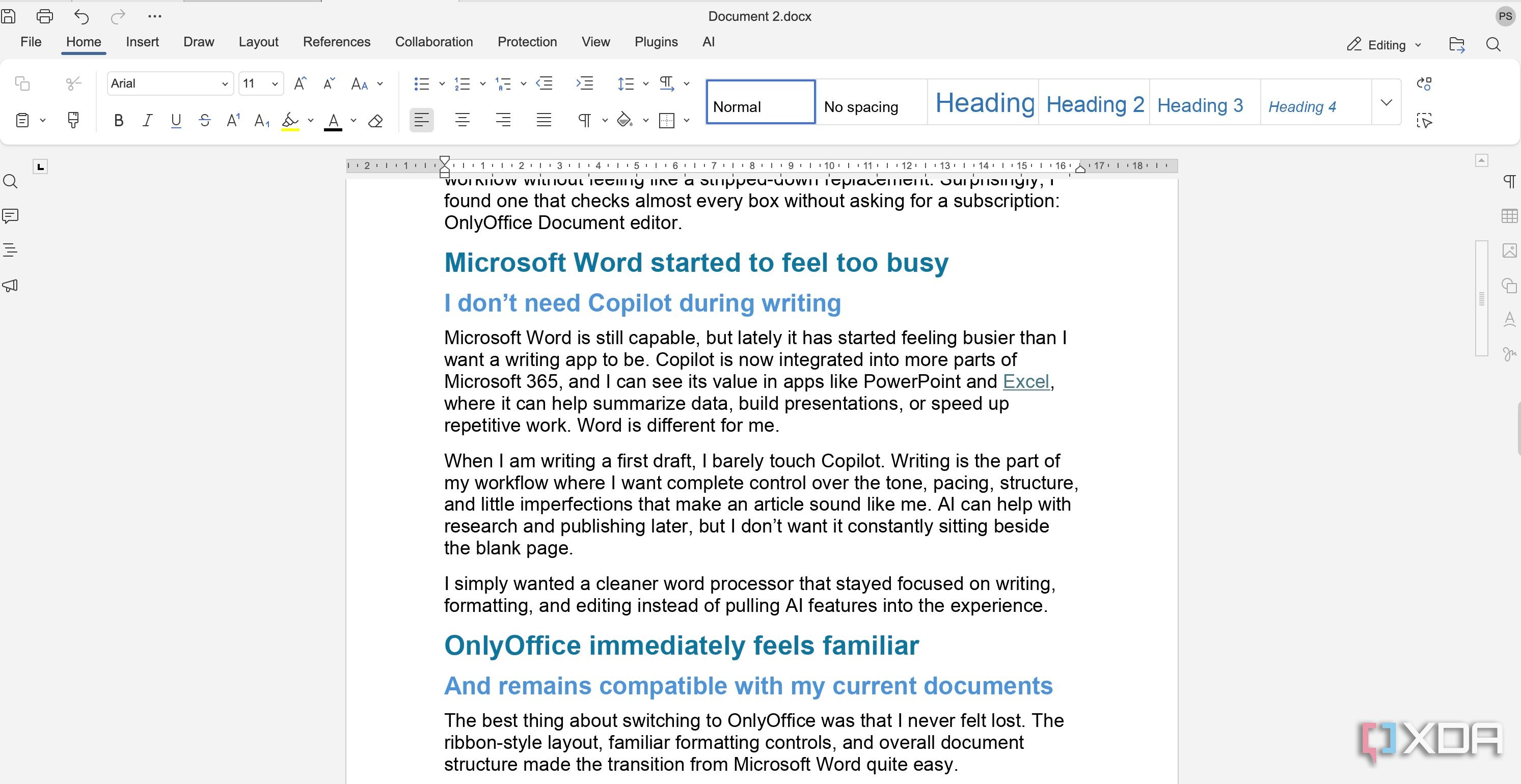Select Justified paragraph alignment
The width and height of the screenshot is (1521, 784).
[x=544, y=121]
